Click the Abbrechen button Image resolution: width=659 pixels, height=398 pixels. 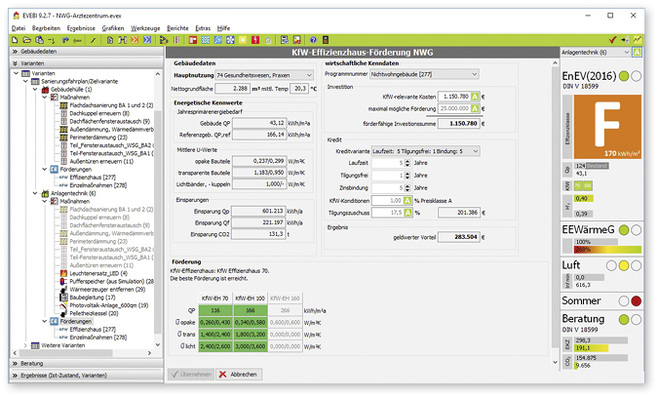tap(239, 374)
